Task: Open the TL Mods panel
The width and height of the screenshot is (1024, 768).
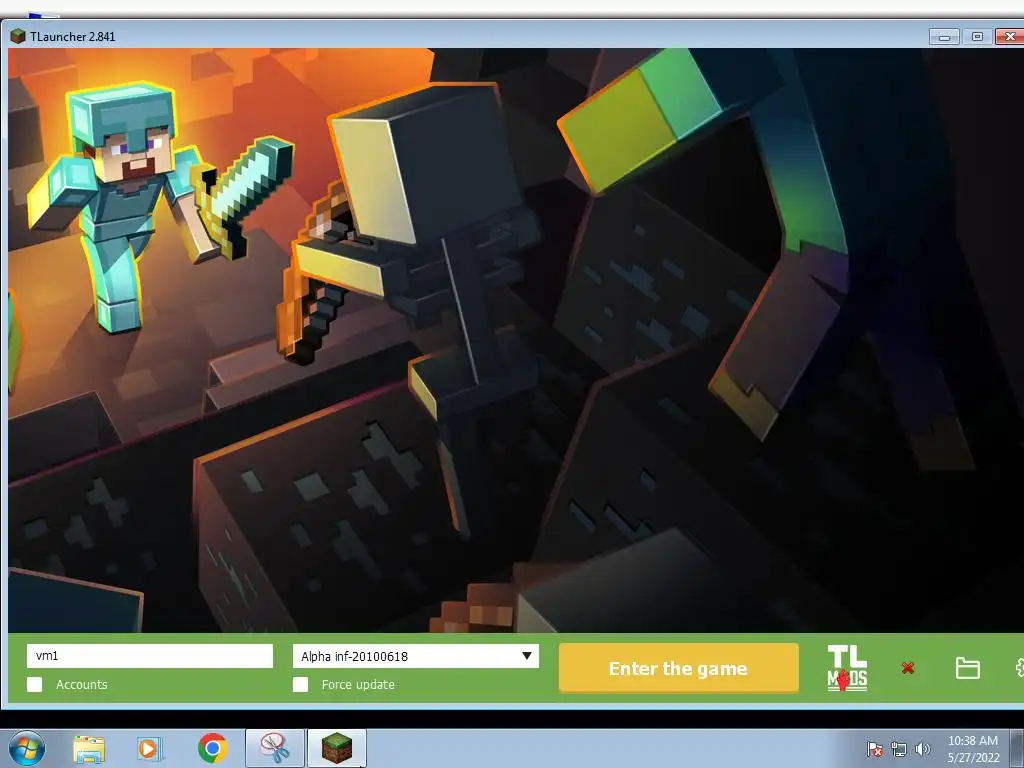Action: tap(847, 668)
